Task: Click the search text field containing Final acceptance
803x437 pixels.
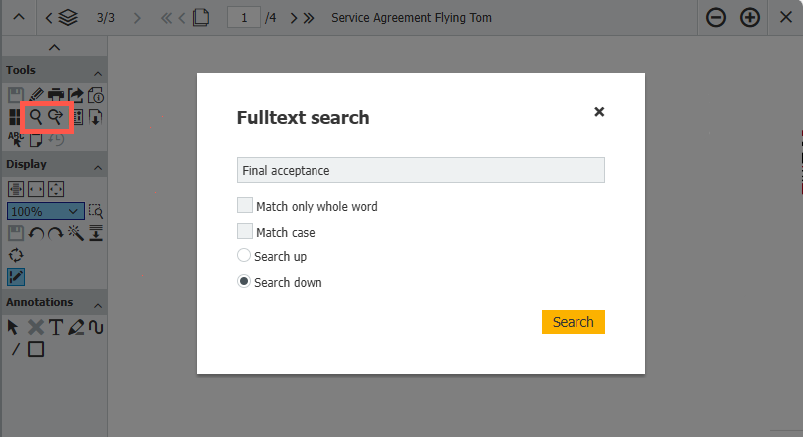Action: [420, 171]
